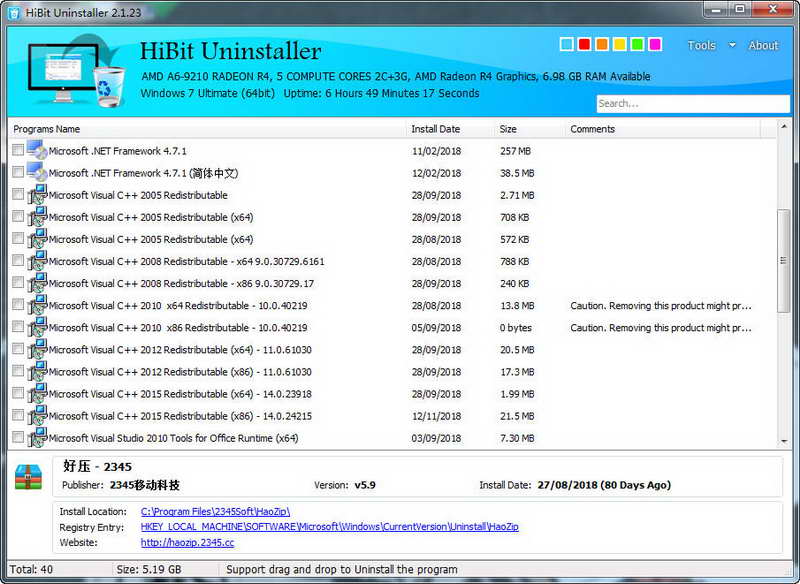The height and width of the screenshot is (584, 800).
Task: Select the orange theme color swatch
Action: pyautogui.click(x=602, y=44)
